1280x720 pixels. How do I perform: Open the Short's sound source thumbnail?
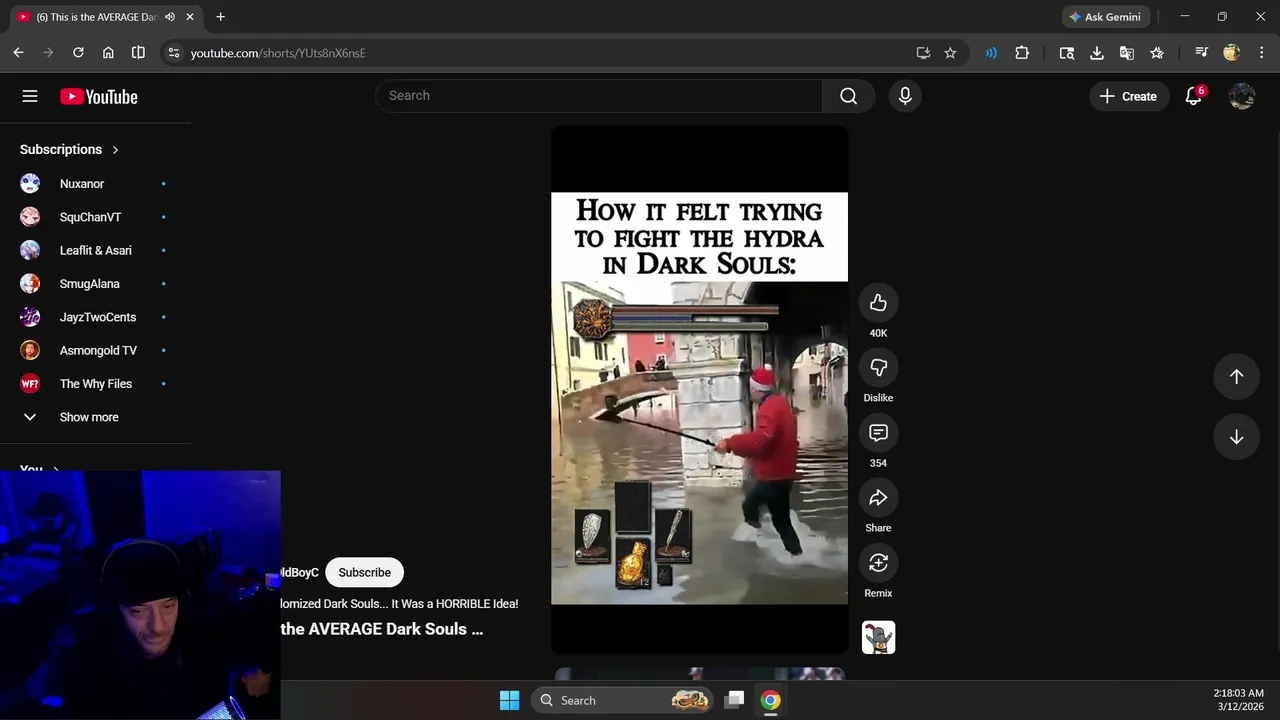coord(878,637)
